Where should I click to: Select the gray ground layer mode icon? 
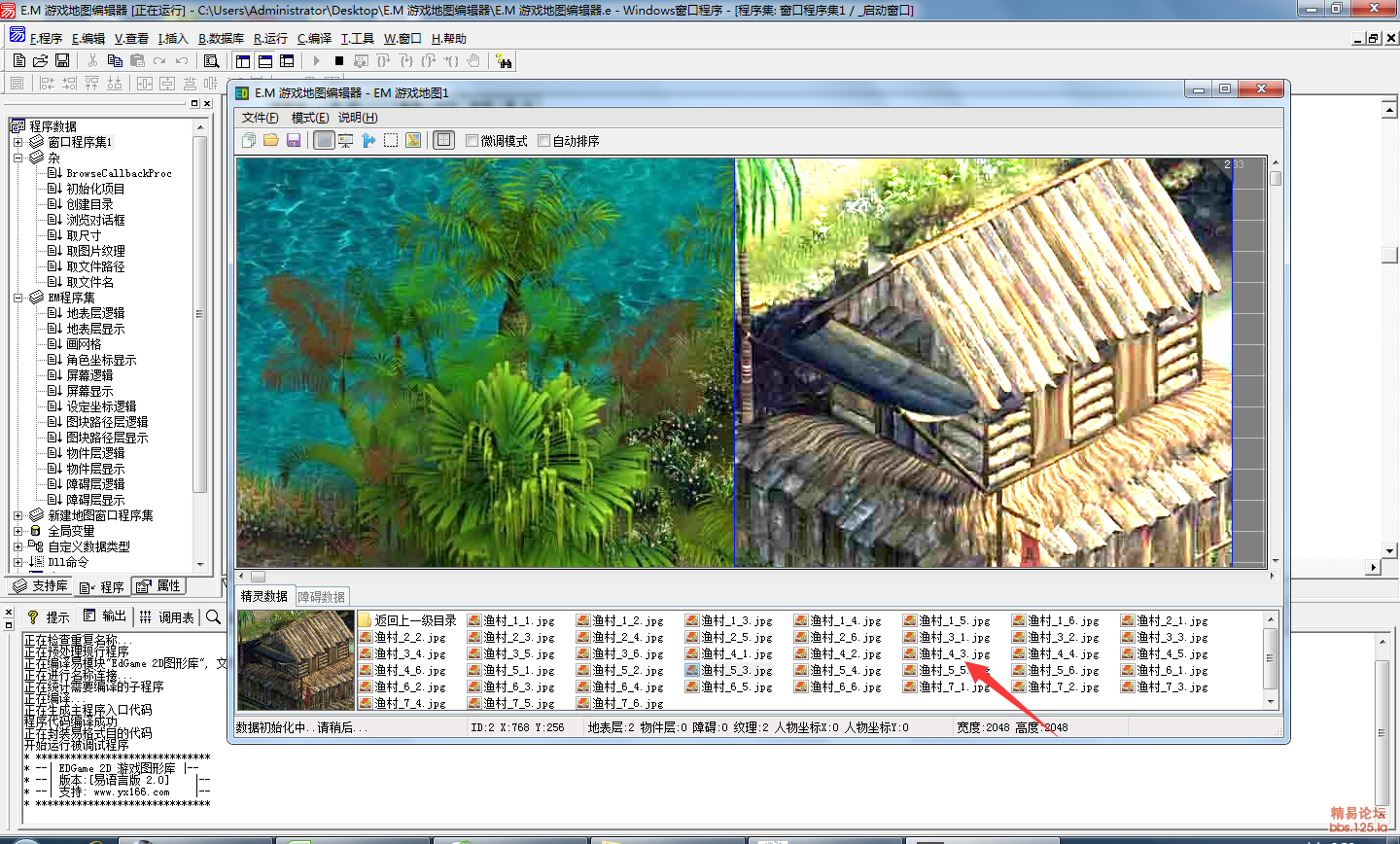point(325,140)
